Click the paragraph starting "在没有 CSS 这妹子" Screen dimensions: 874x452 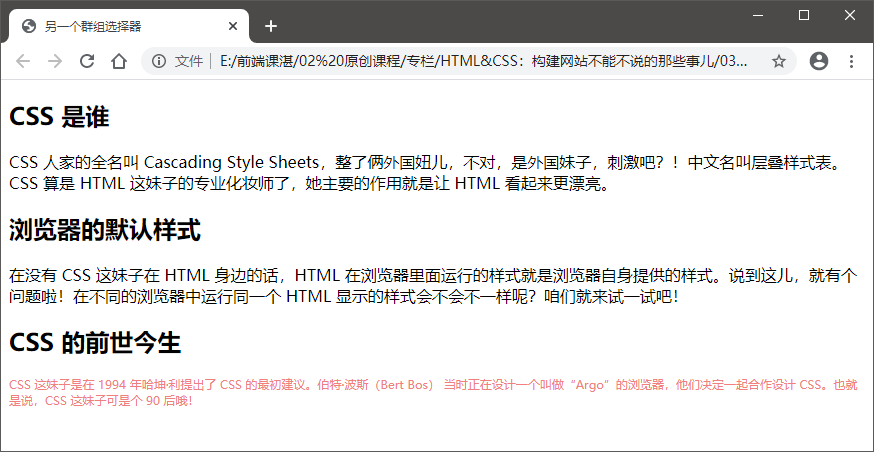pos(433,286)
